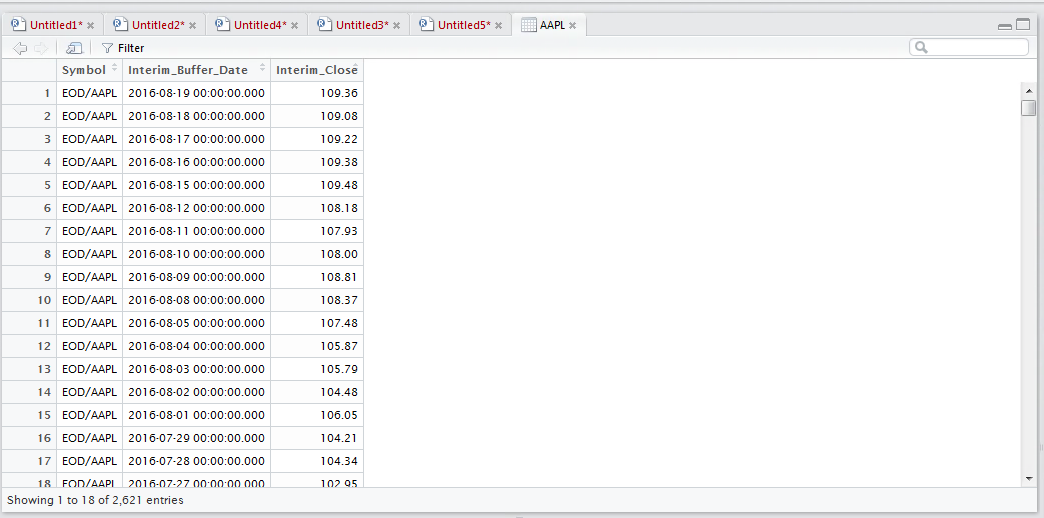Select the close value 108.18
This screenshot has width=1044, height=518.
click(317, 208)
